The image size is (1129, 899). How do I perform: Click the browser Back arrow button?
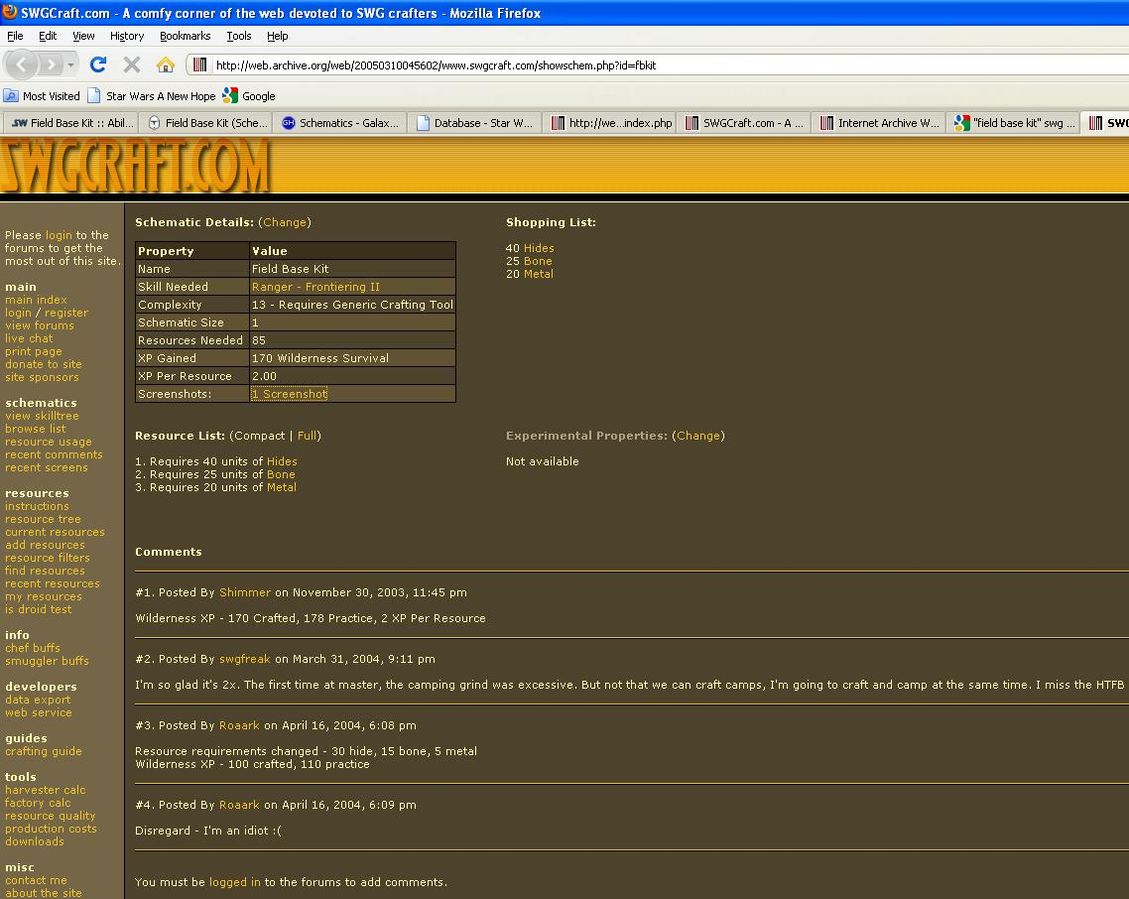tap(22, 65)
